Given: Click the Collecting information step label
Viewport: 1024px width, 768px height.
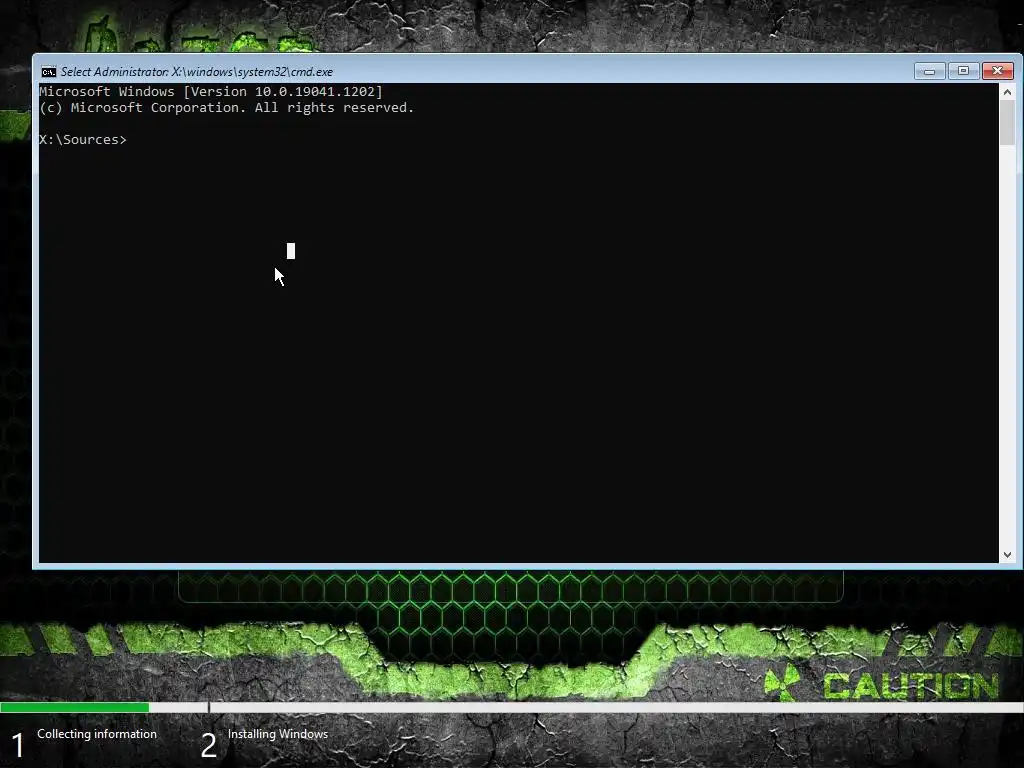Looking at the screenshot, I should pos(97,734).
